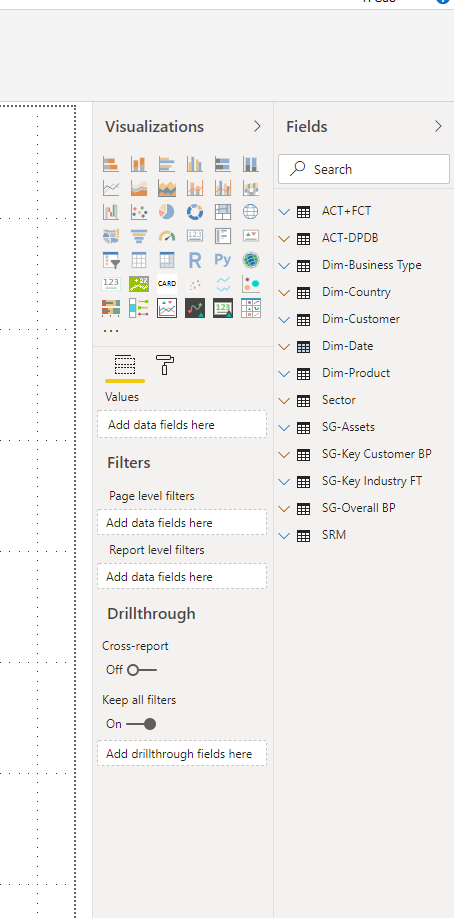Pick the Multi-row card visual
This screenshot has width=454, height=918.
(x=223, y=236)
